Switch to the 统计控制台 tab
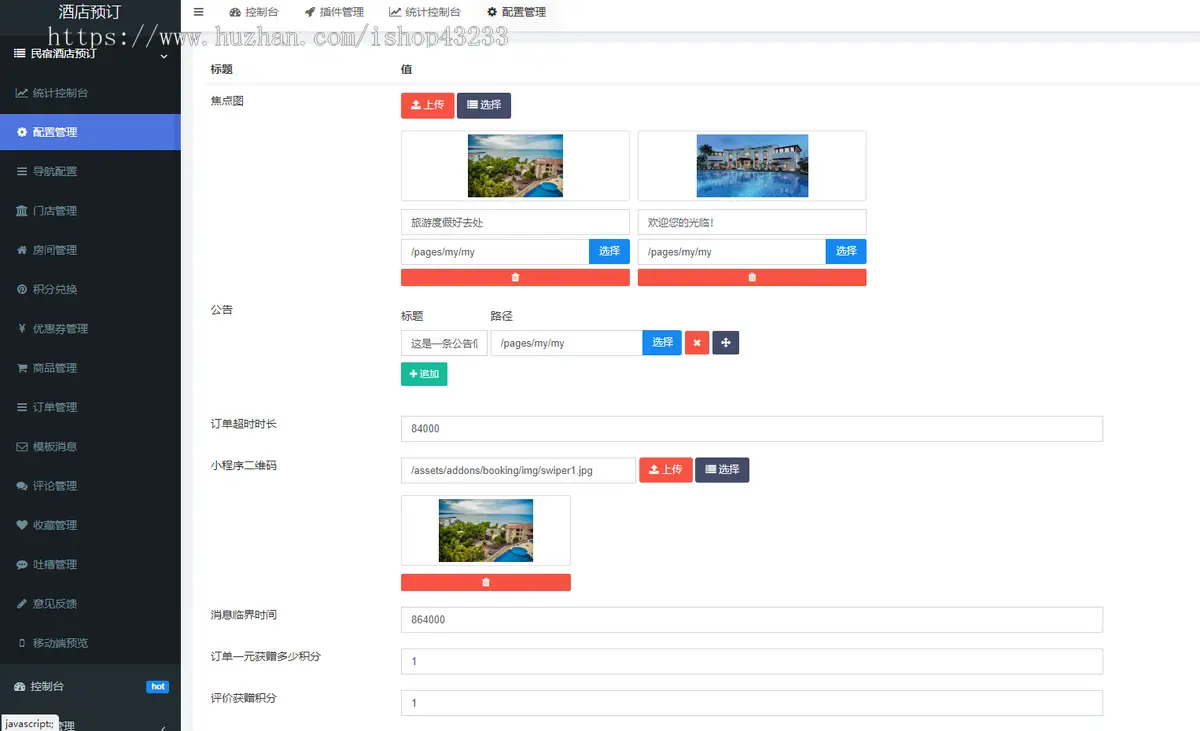1200x731 pixels. [x=425, y=12]
